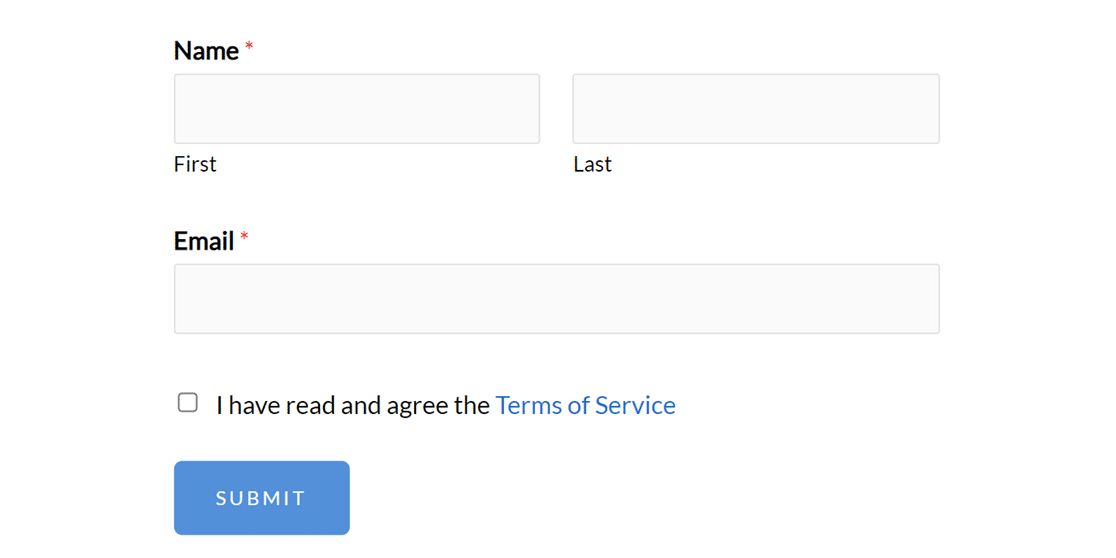Follow the blue Terms of Service hyperlink
This screenshot has height=558, width=1116.
(x=585, y=405)
